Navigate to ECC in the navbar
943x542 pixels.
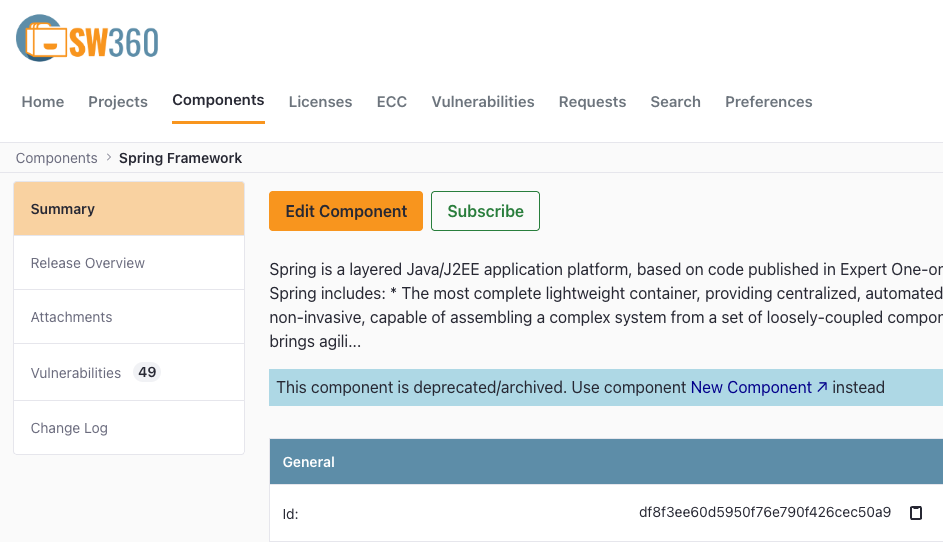[x=391, y=102]
